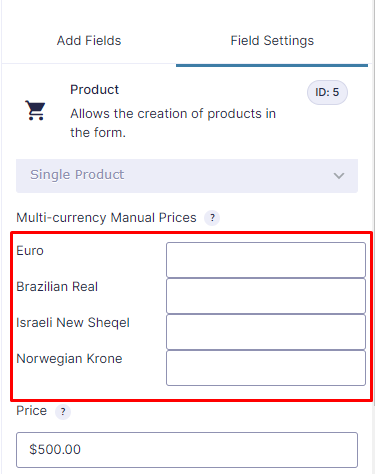The image size is (375, 474).
Task: Click the Norwegian Krone price input
Action: click(x=266, y=368)
